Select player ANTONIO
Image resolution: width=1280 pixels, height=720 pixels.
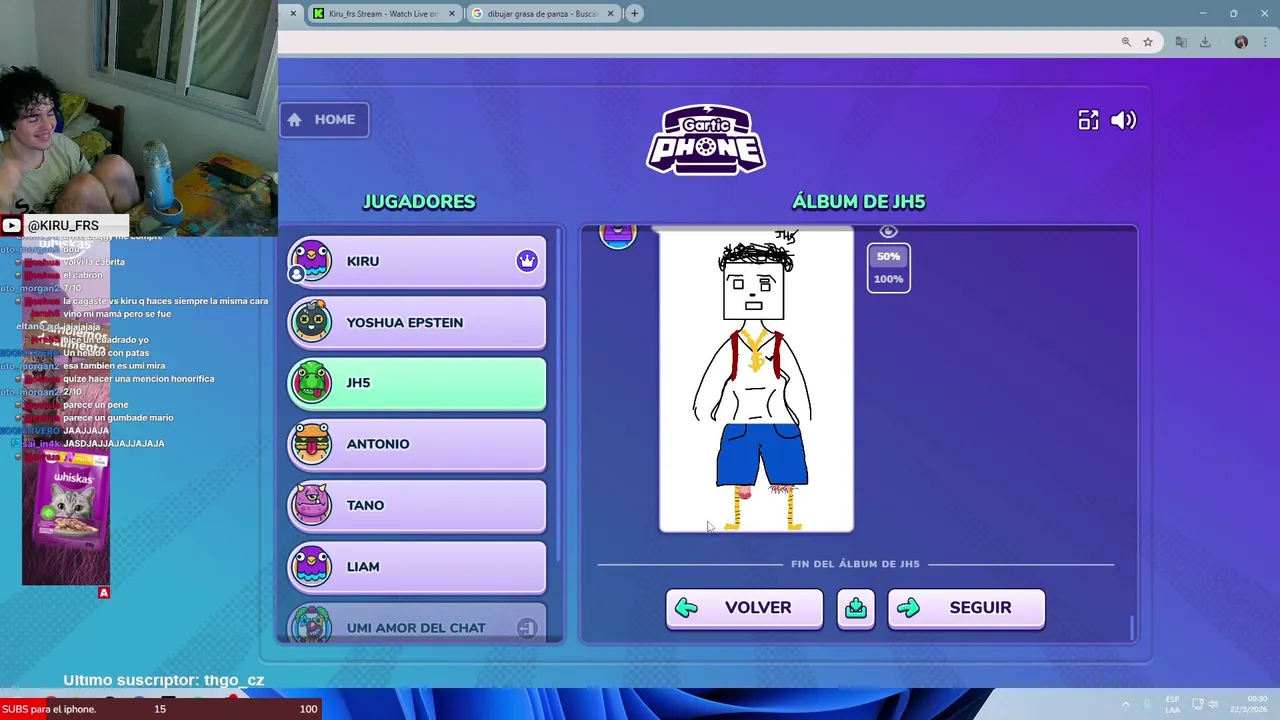[417, 444]
